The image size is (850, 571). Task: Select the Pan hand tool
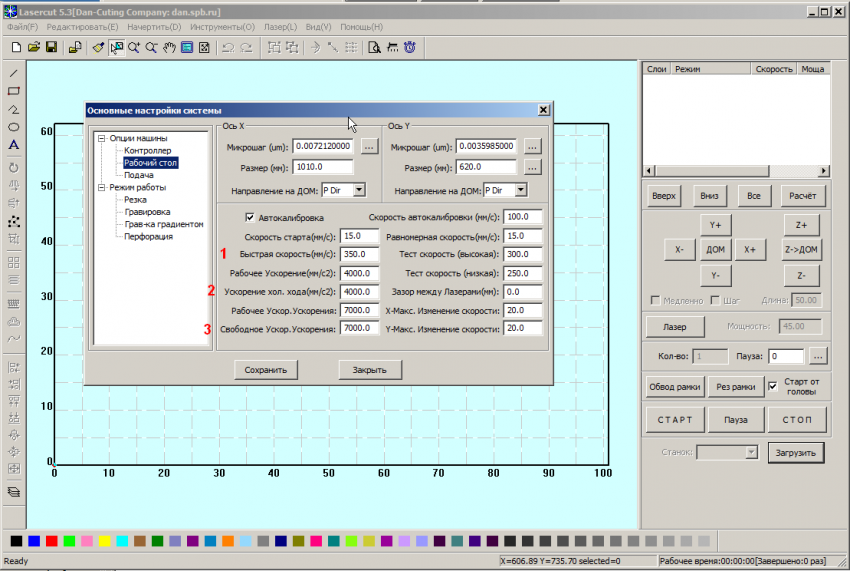pos(169,47)
